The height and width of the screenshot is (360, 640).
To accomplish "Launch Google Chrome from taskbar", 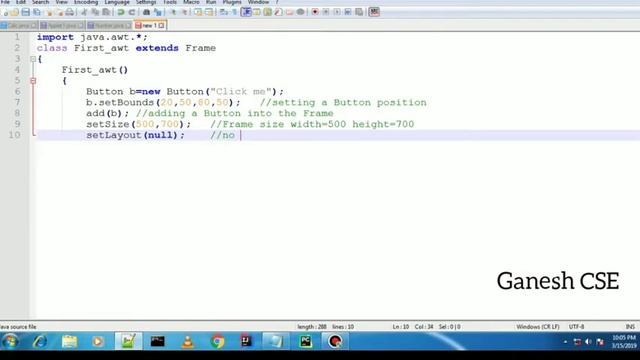I will coord(217,341).
